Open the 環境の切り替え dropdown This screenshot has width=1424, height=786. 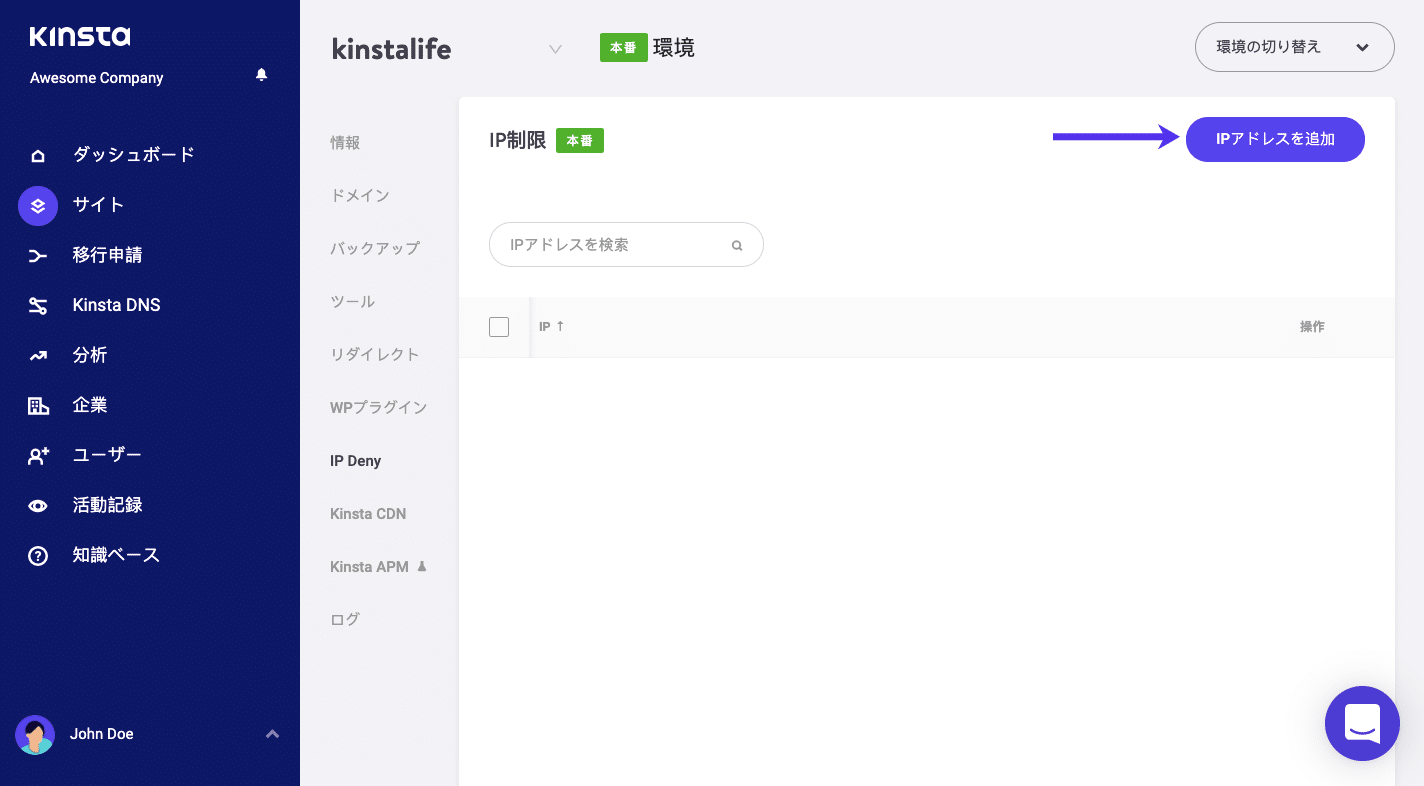[1294, 46]
